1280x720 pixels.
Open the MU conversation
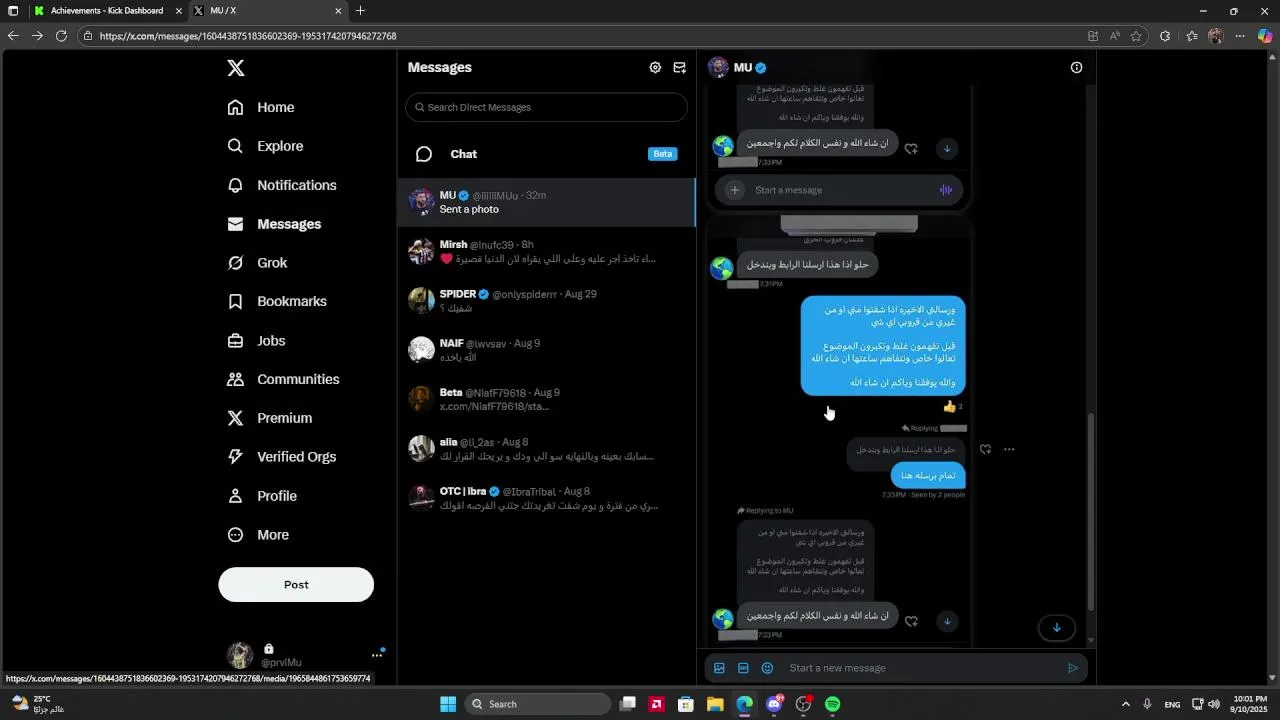(546, 202)
